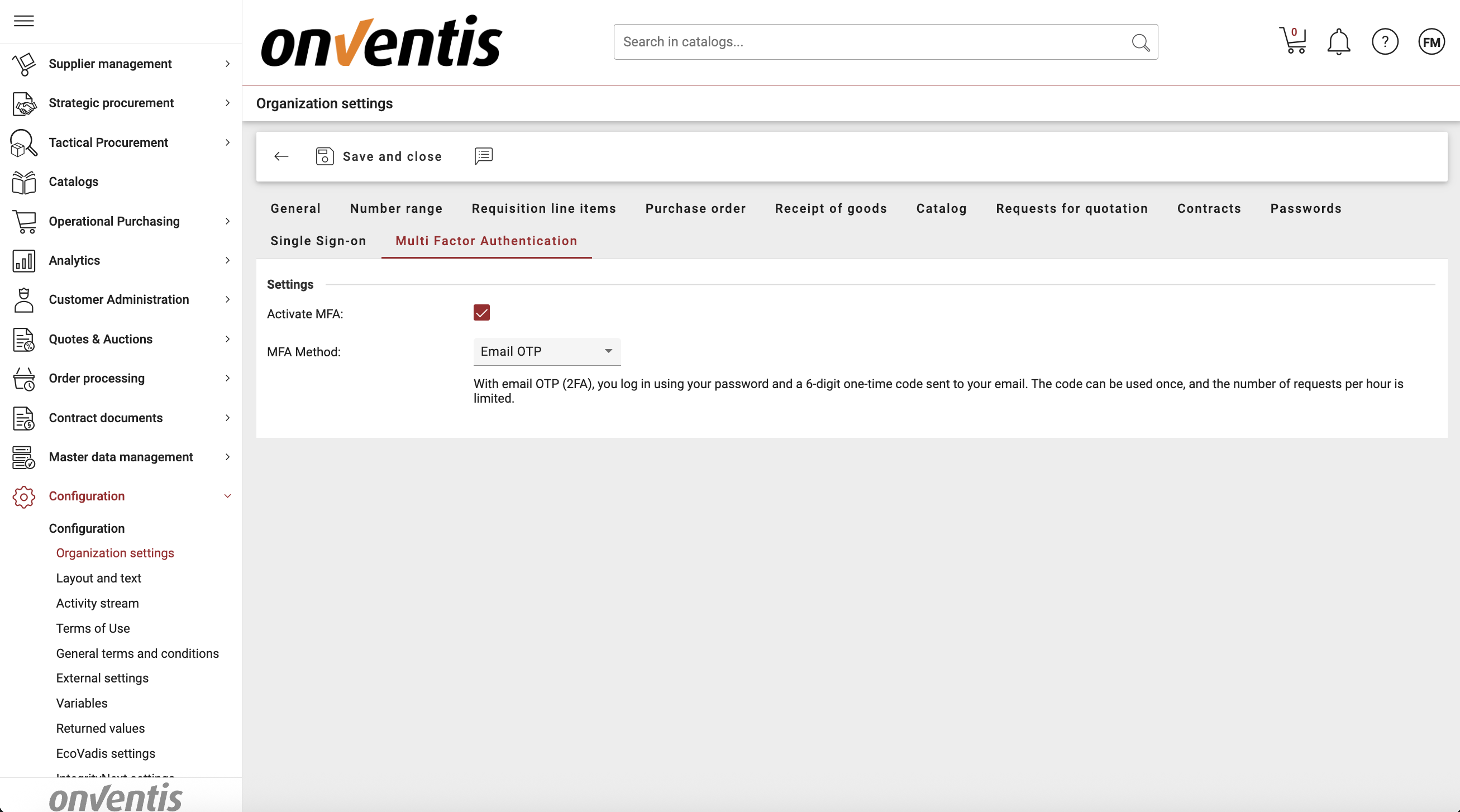
Task: Open the help question mark icon
Action: pos(1385,41)
